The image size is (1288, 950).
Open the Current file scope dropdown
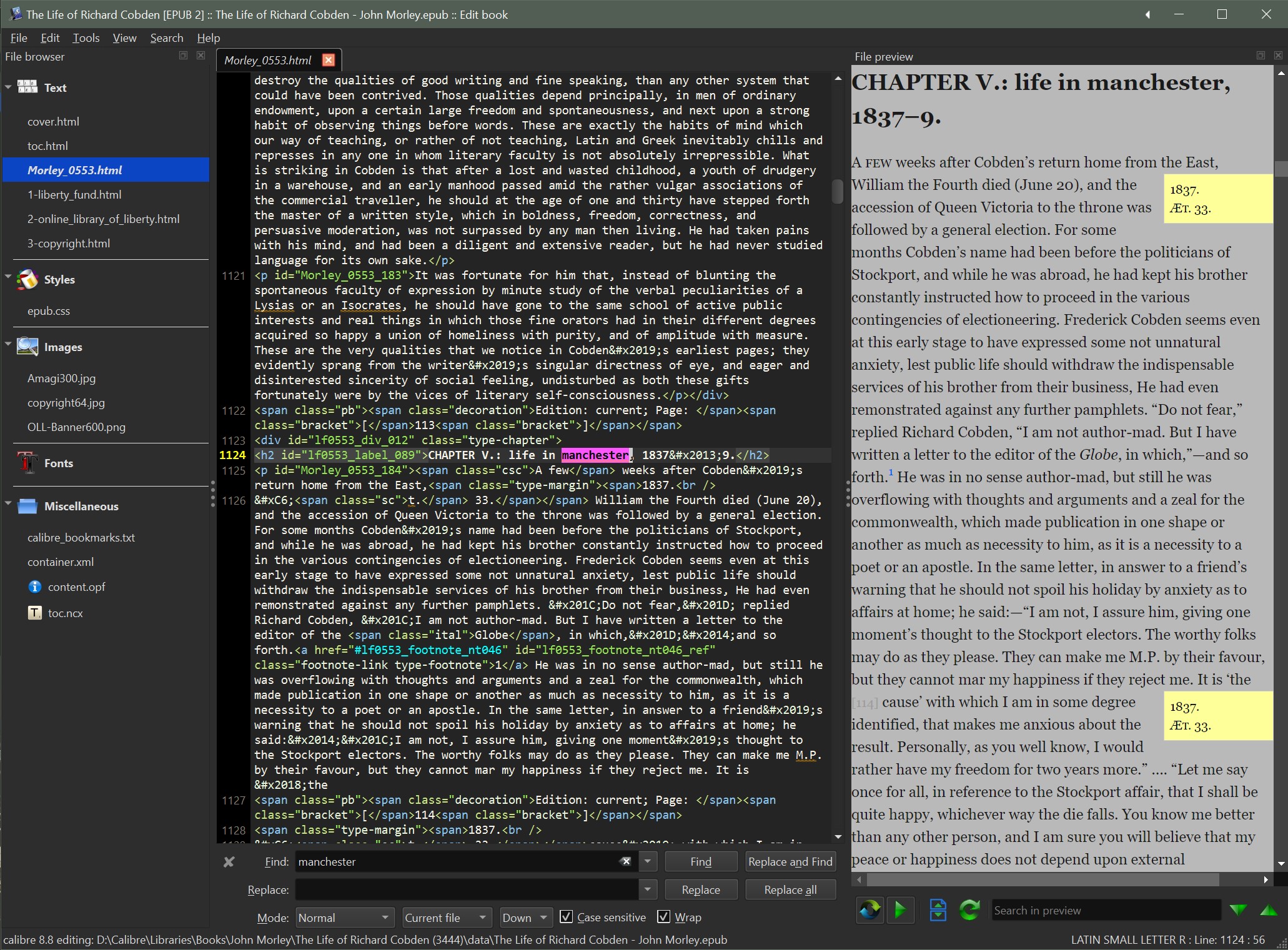[445, 918]
